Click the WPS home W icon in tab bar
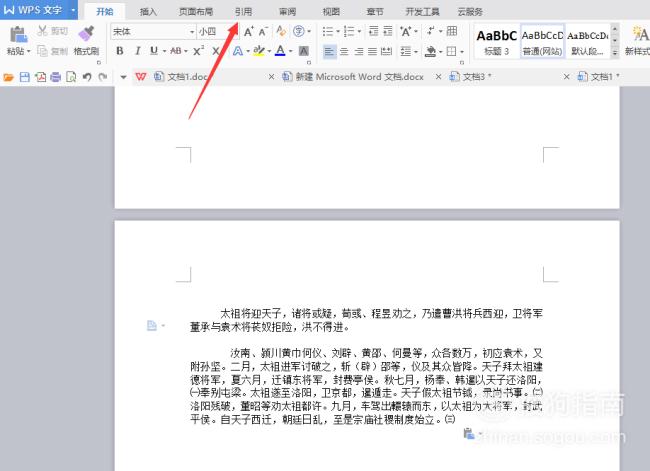 coord(141,77)
